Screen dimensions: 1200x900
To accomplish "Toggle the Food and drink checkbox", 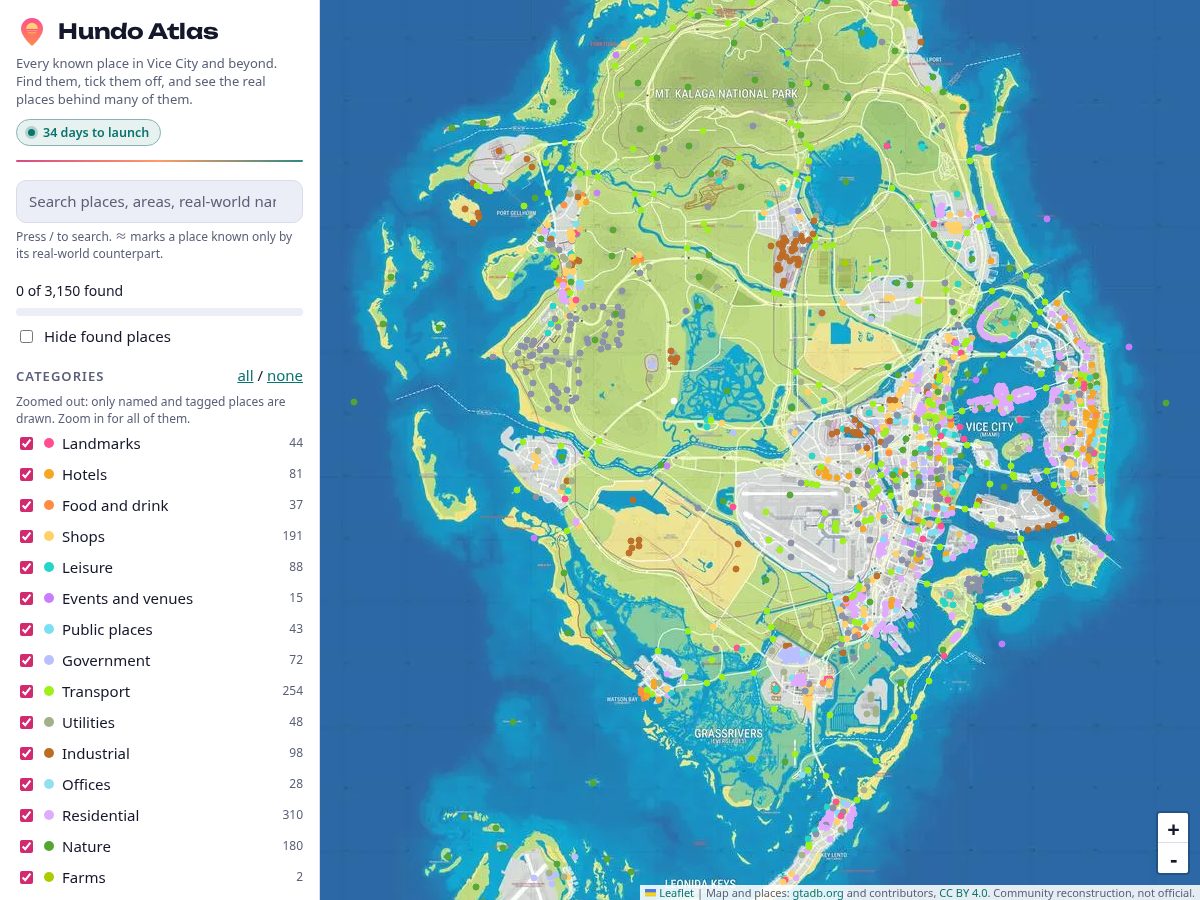I will (27, 506).
